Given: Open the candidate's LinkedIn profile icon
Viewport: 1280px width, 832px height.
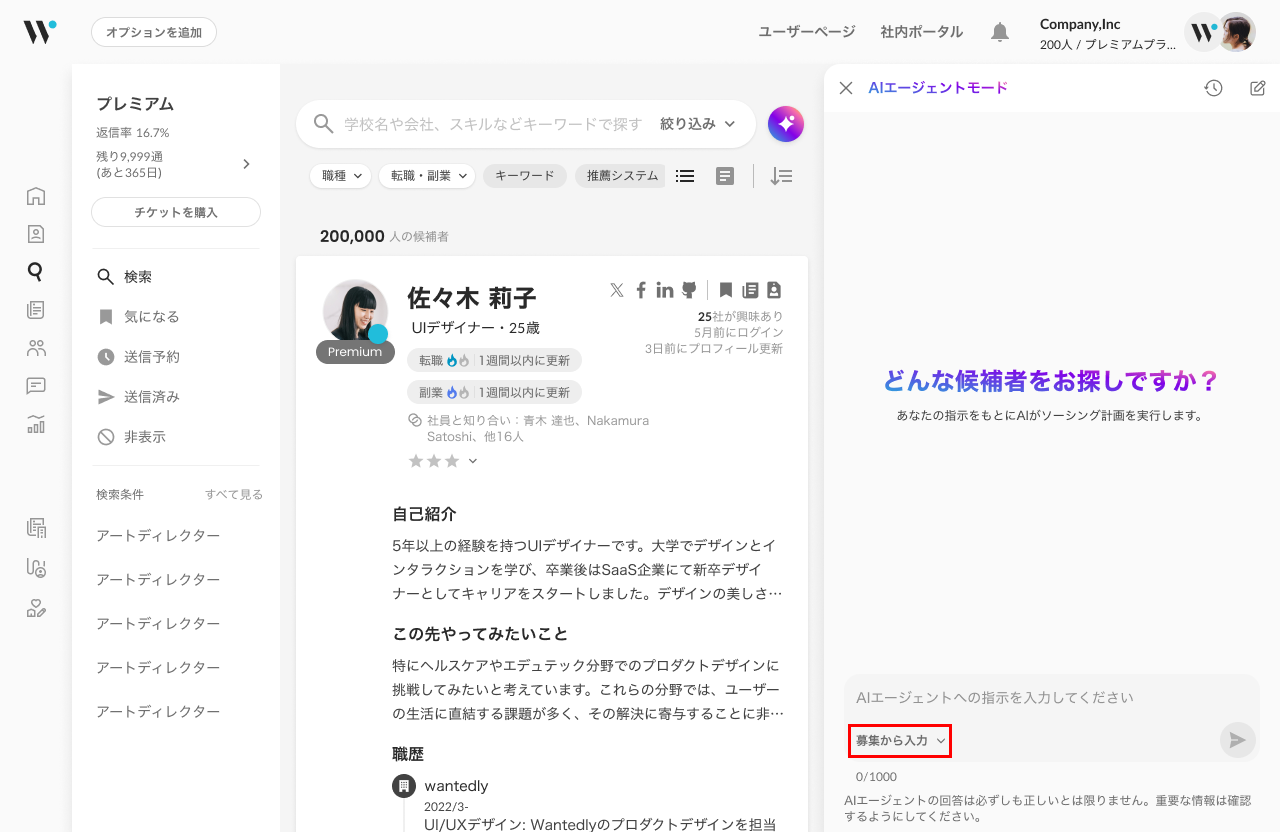Looking at the screenshot, I should coord(665,290).
